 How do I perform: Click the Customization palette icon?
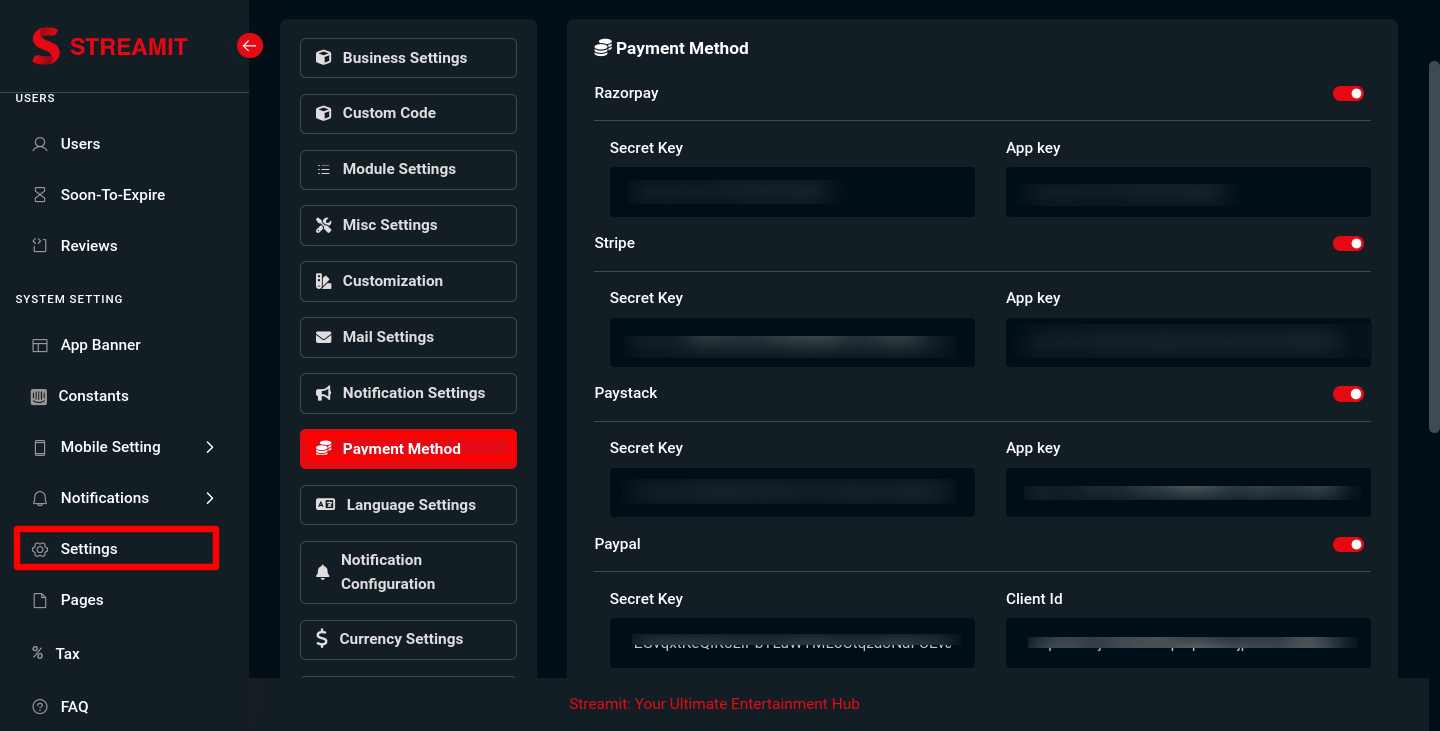(323, 281)
